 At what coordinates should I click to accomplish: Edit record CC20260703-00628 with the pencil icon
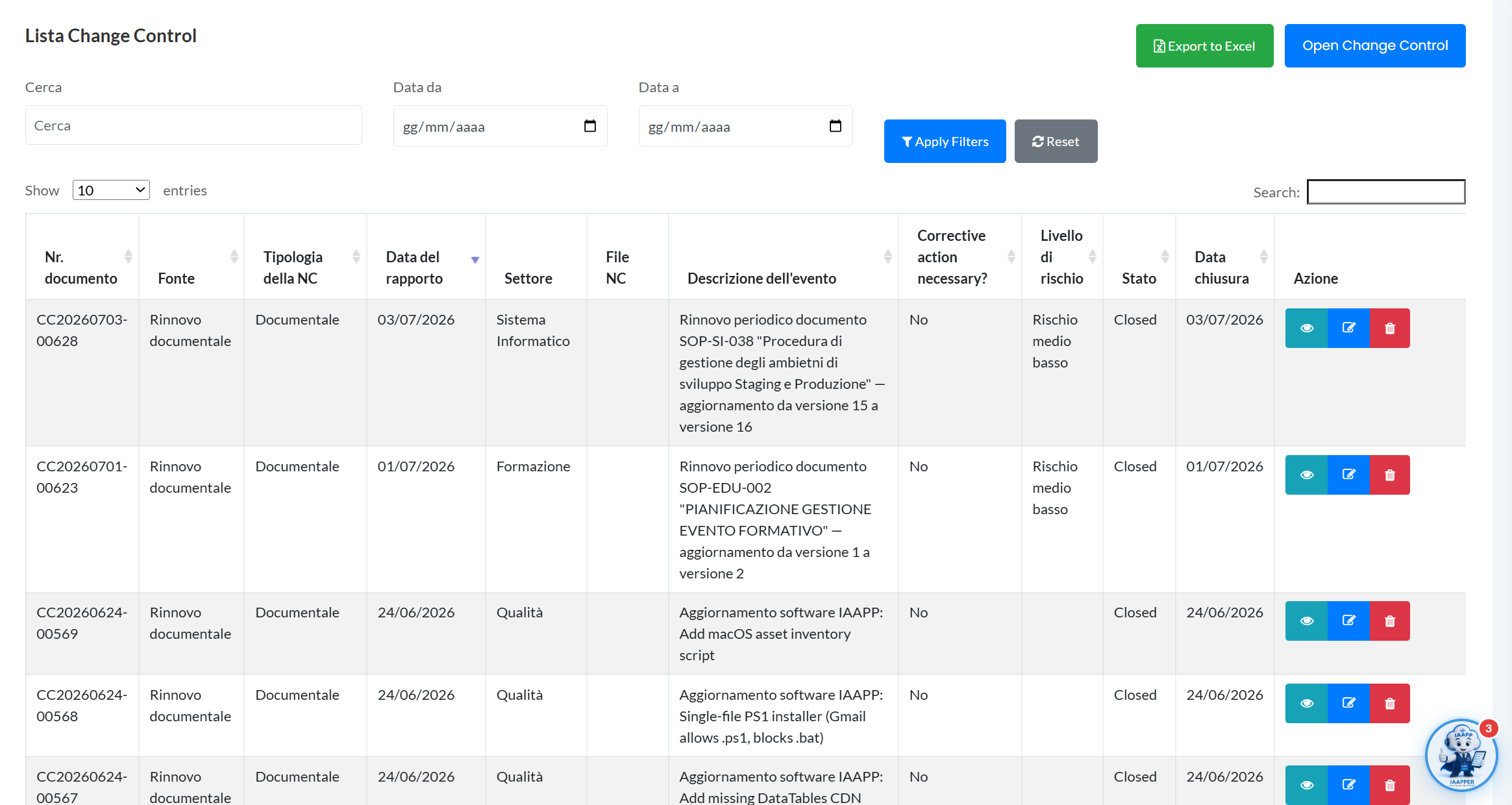(x=1348, y=328)
